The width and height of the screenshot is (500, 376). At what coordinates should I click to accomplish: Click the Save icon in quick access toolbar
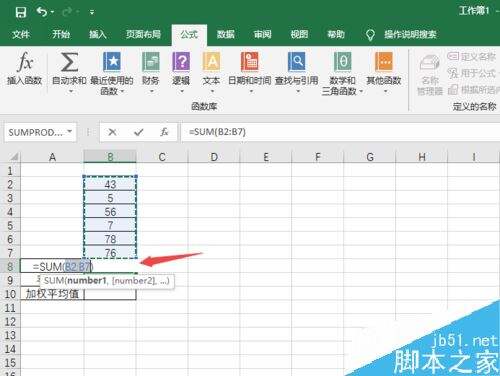click(21, 12)
